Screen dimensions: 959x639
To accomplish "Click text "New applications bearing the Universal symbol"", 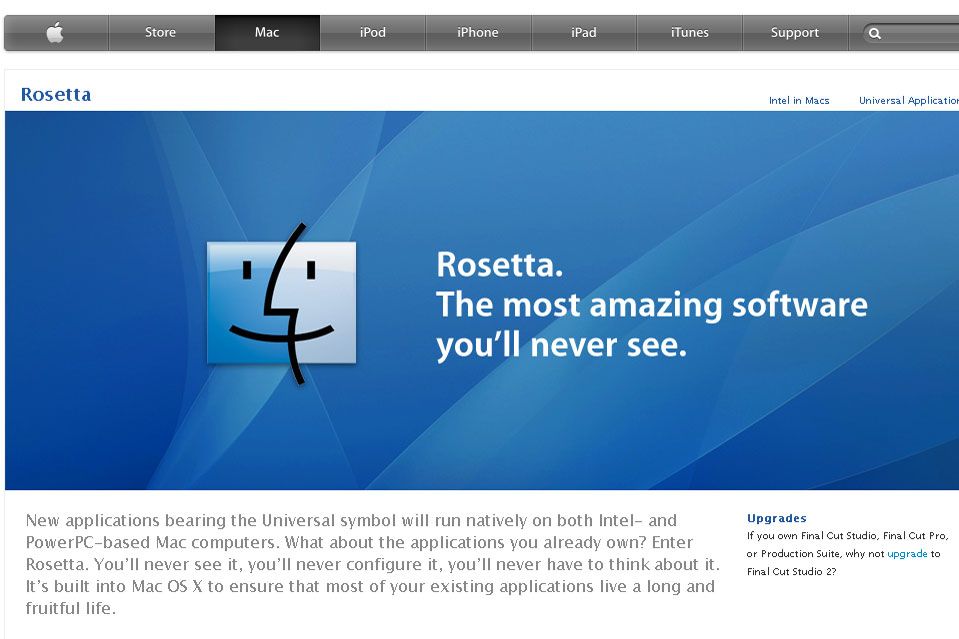I will (x=211, y=520).
